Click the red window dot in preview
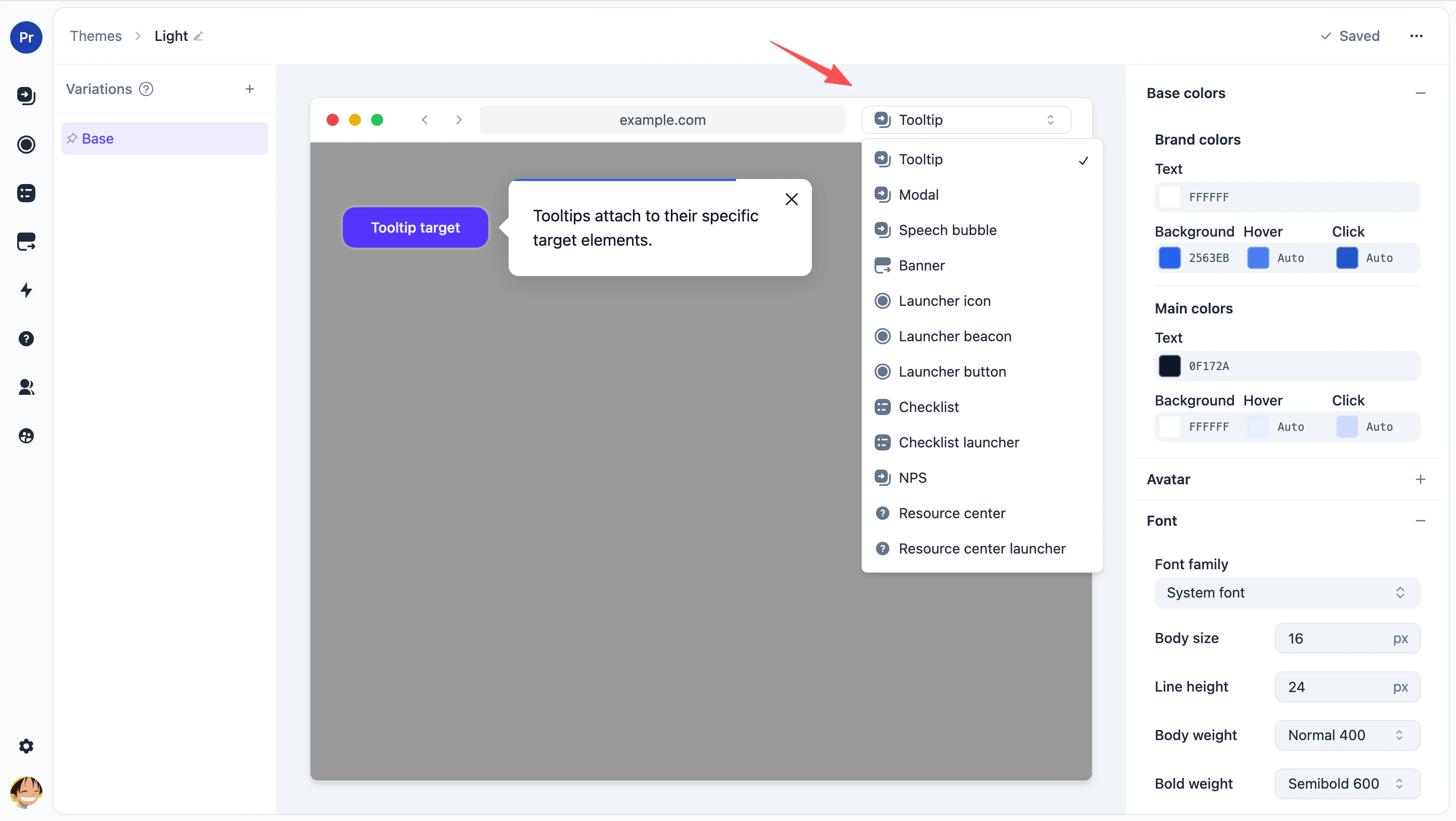Screen dimensions: 1456x821 coord(332,120)
